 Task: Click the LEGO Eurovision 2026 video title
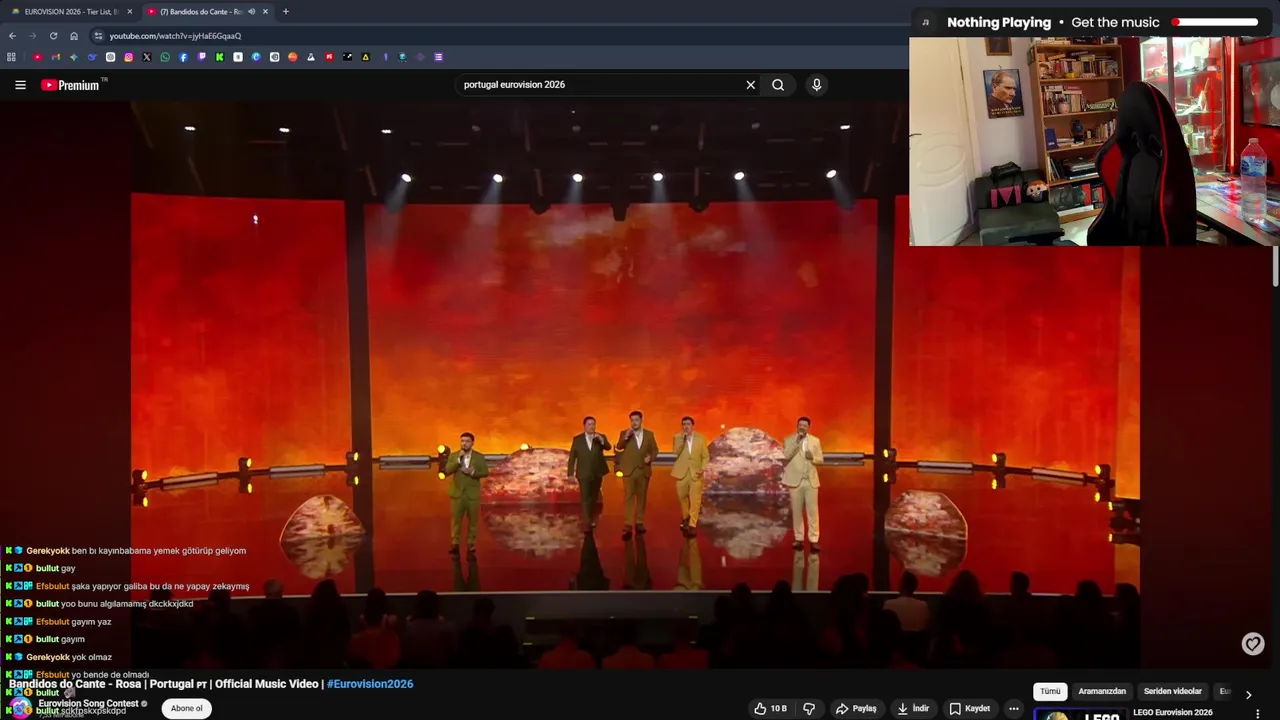(1172, 713)
